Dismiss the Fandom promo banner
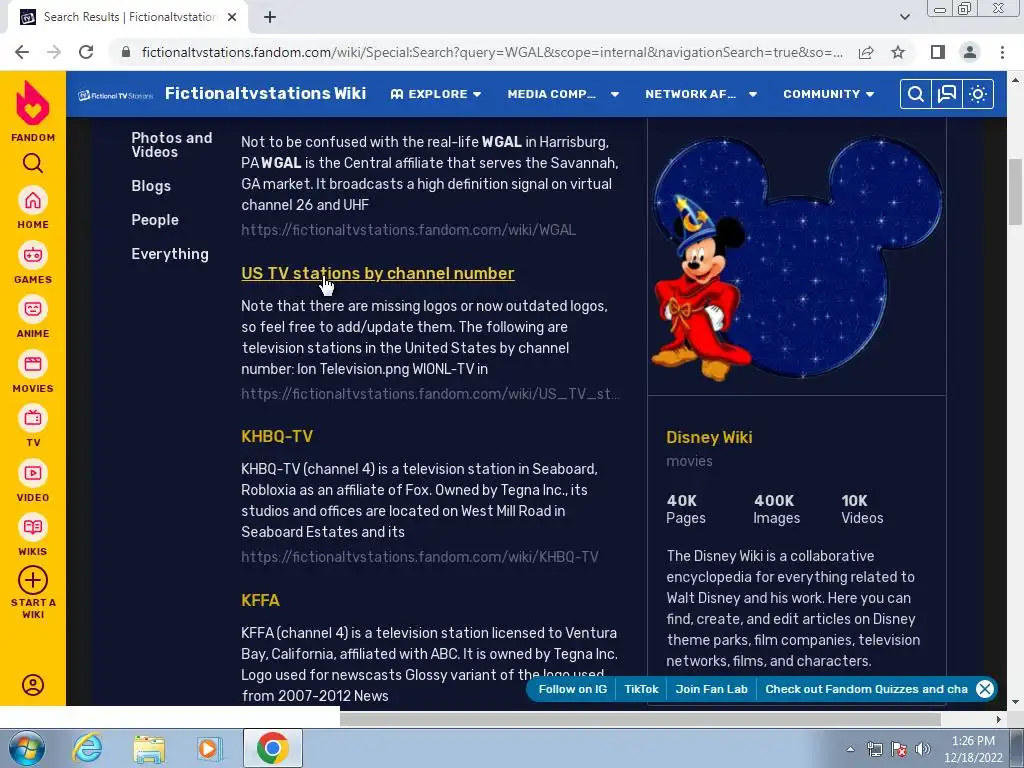1024x768 pixels. [x=985, y=688]
